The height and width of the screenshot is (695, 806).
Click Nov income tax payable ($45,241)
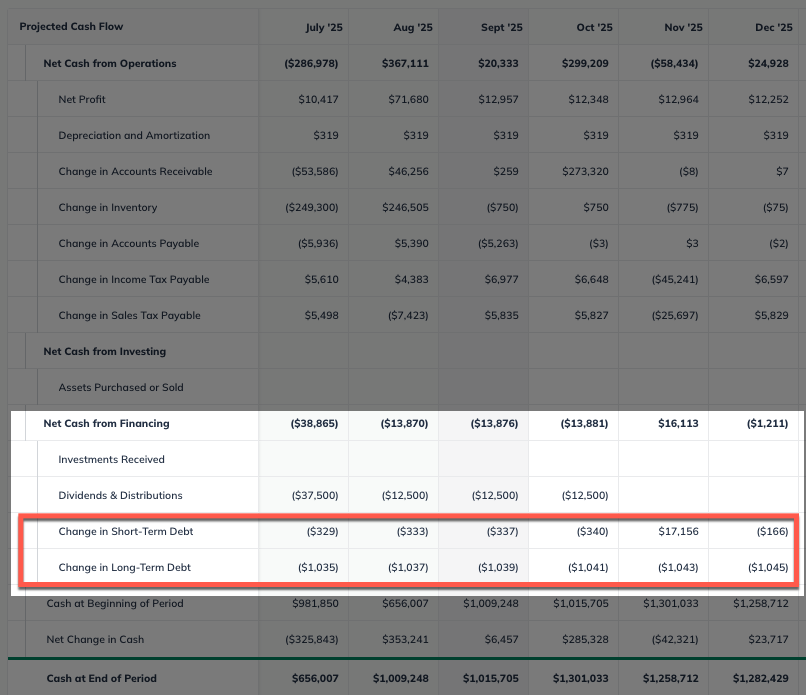point(675,279)
